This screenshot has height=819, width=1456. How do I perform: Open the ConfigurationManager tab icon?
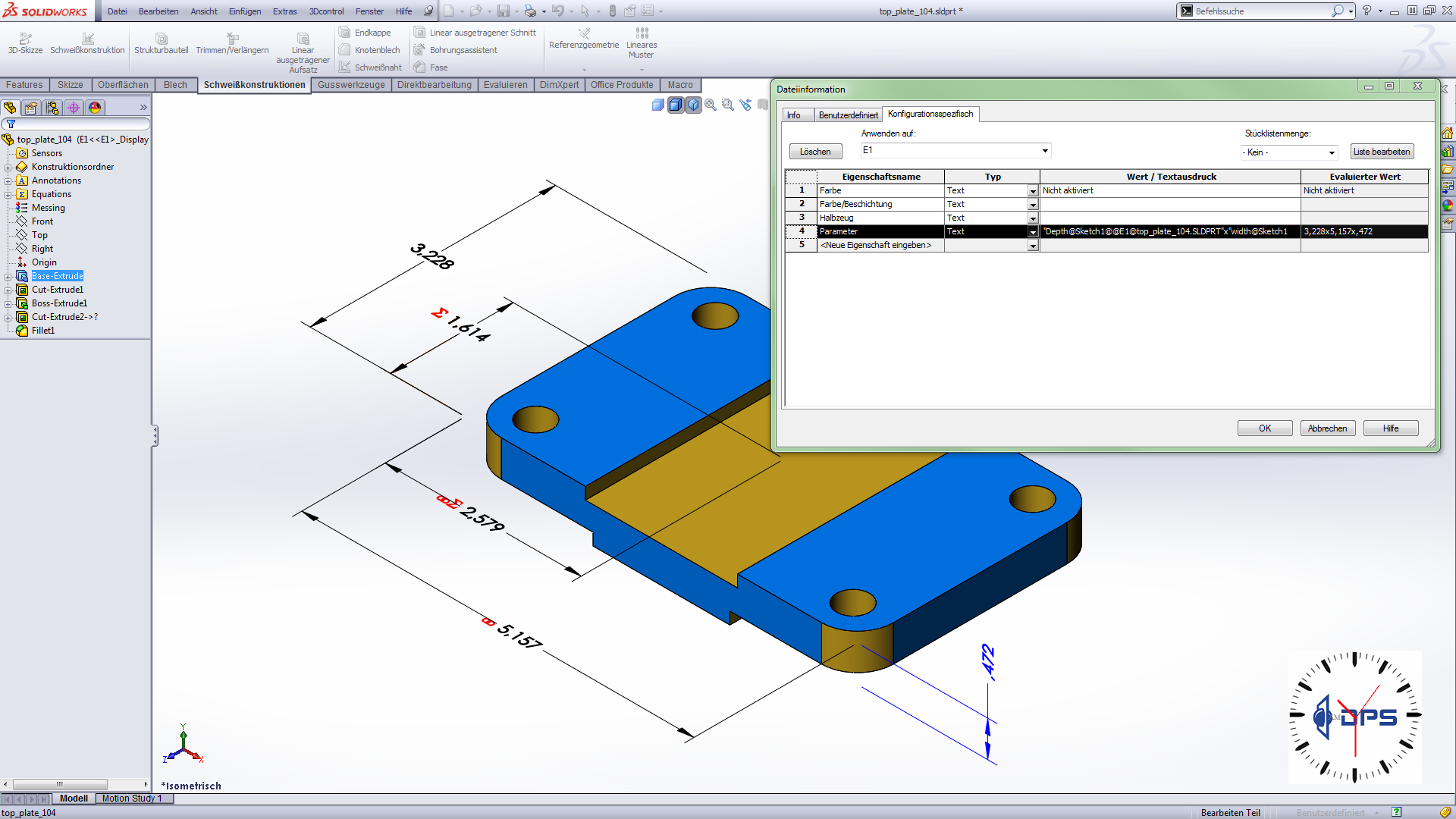(52, 108)
